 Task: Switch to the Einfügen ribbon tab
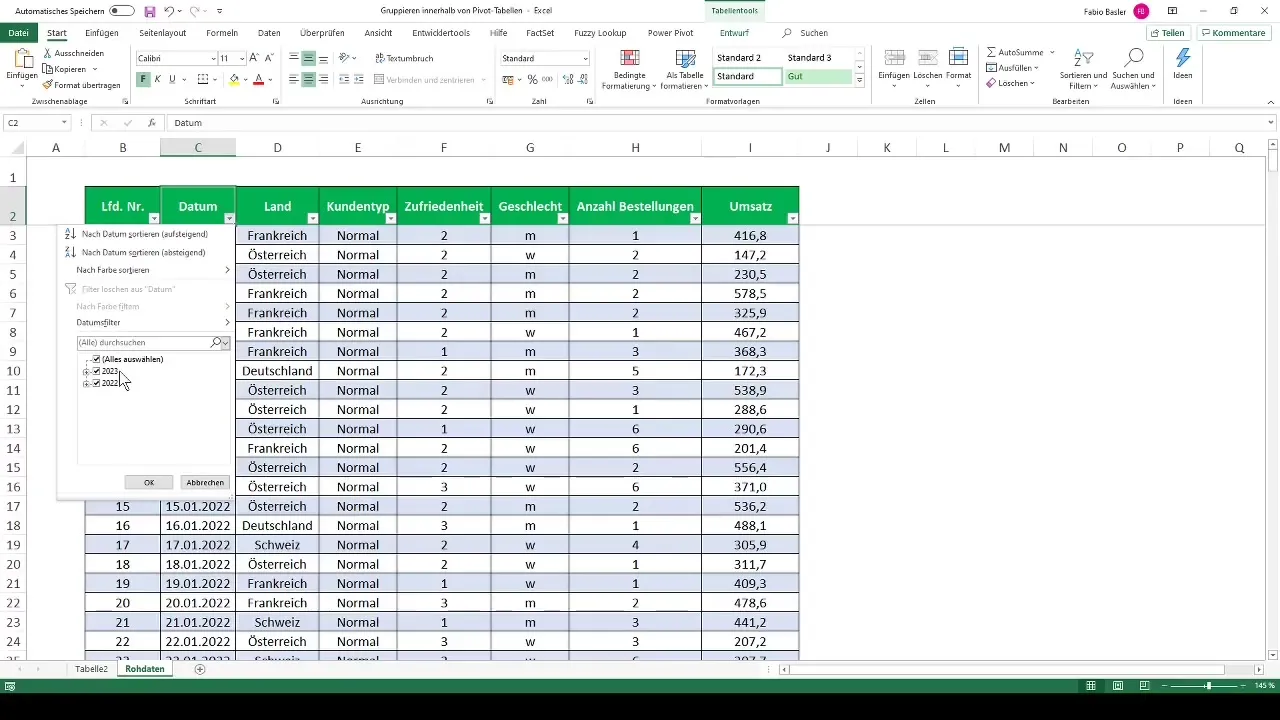(102, 33)
